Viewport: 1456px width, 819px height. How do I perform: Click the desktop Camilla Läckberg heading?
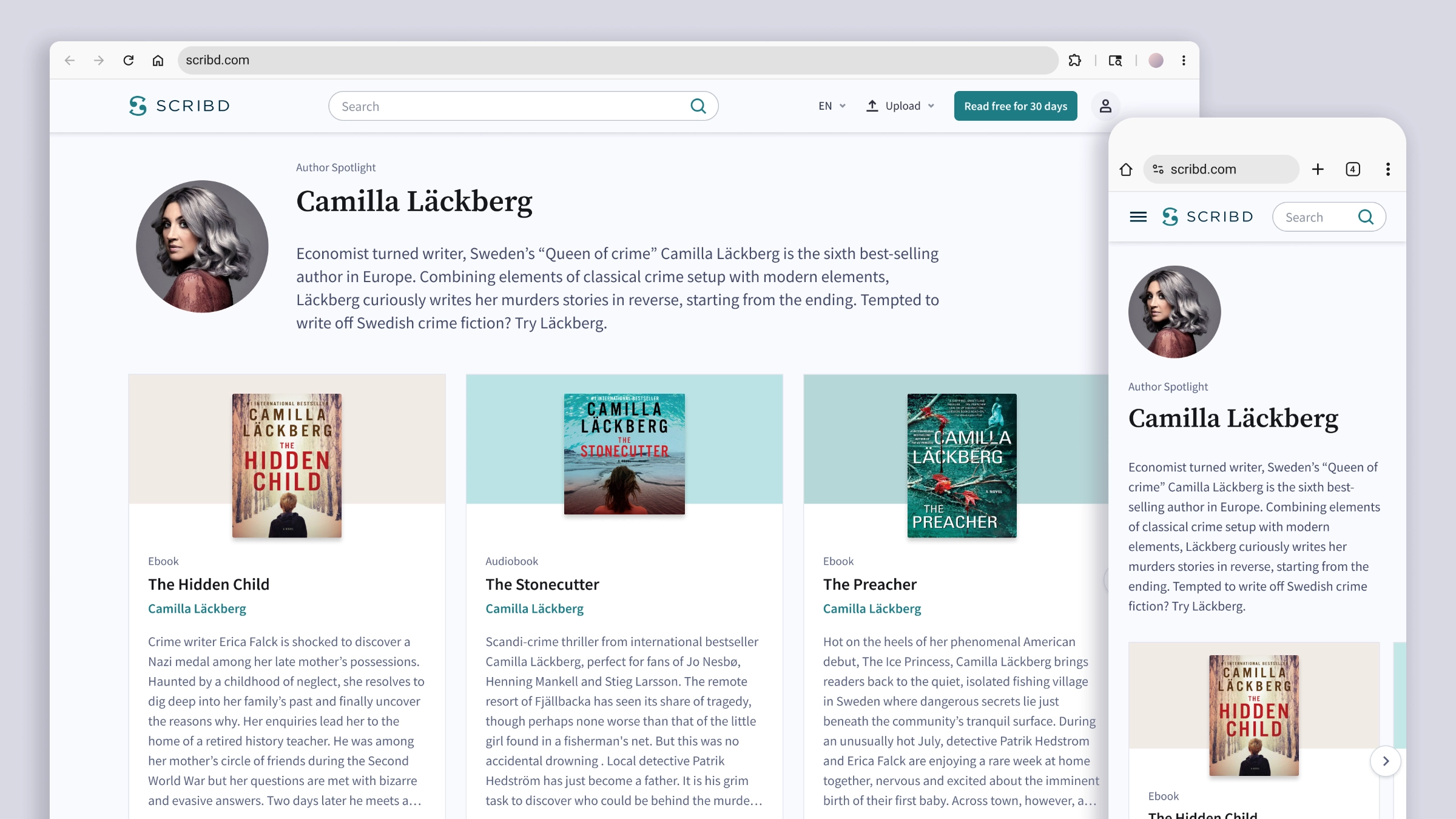414,201
